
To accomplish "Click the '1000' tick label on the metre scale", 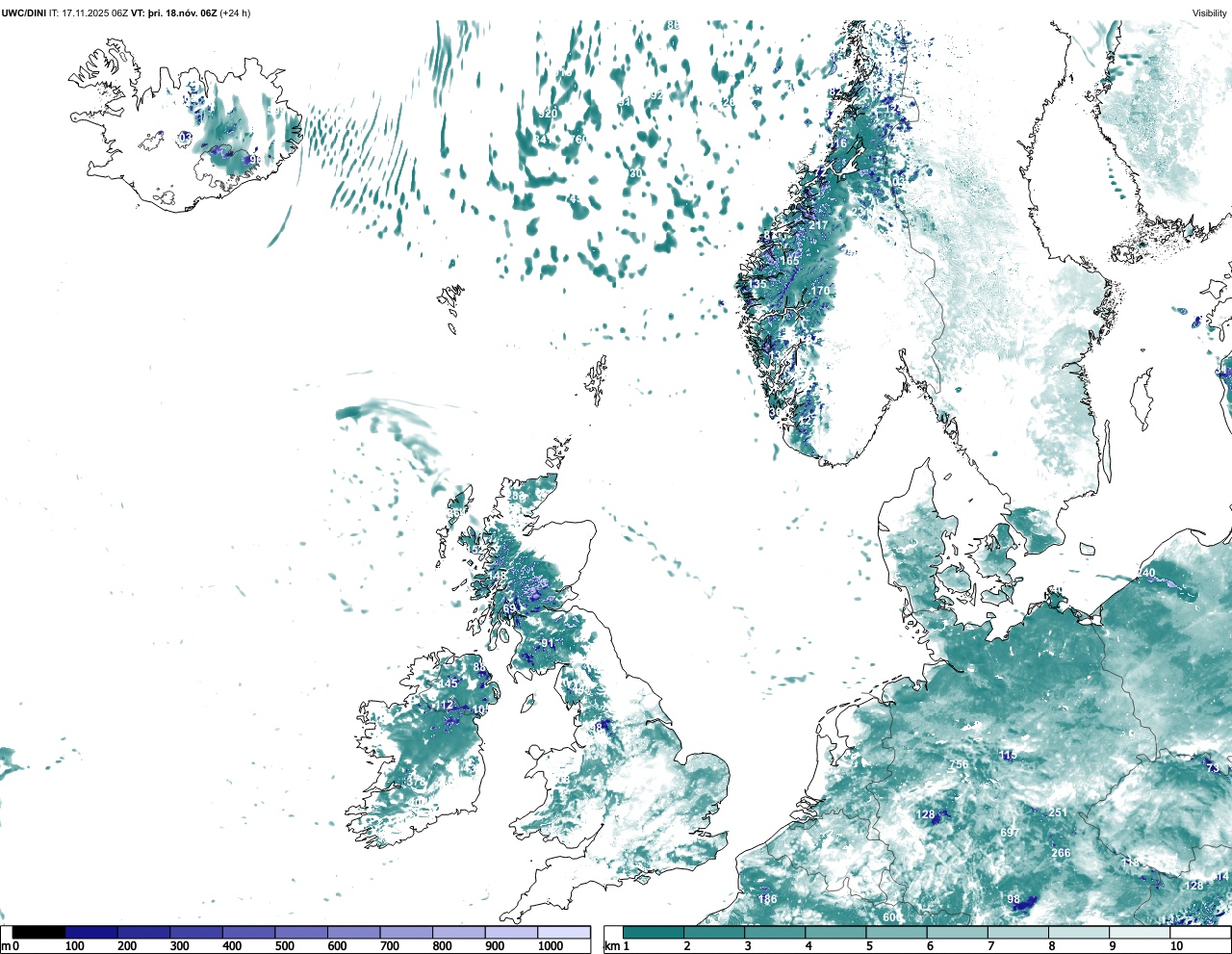I will click(x=551, y=946).
